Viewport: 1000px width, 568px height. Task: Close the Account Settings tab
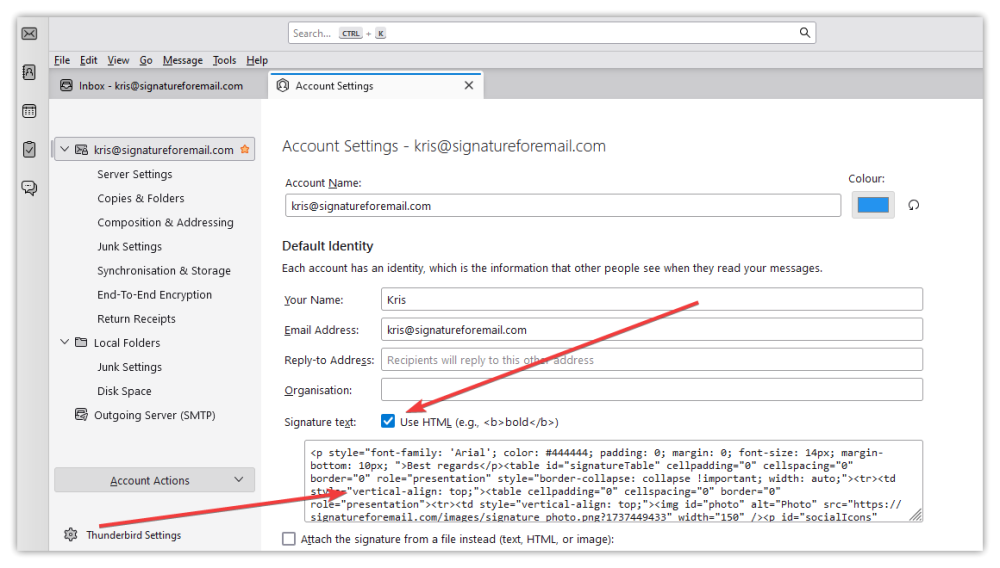tap(469, 85)
